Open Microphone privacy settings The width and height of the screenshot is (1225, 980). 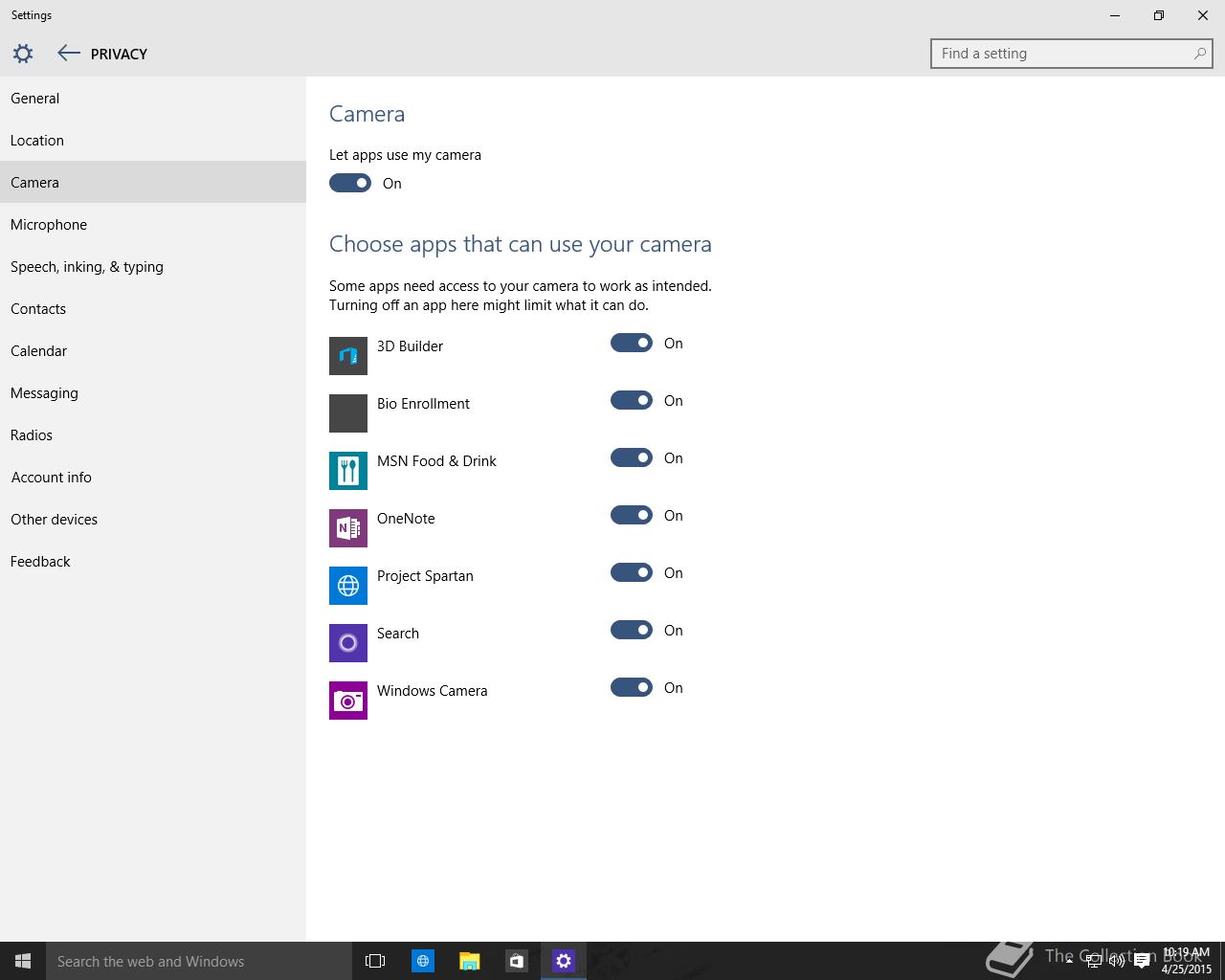153,224
